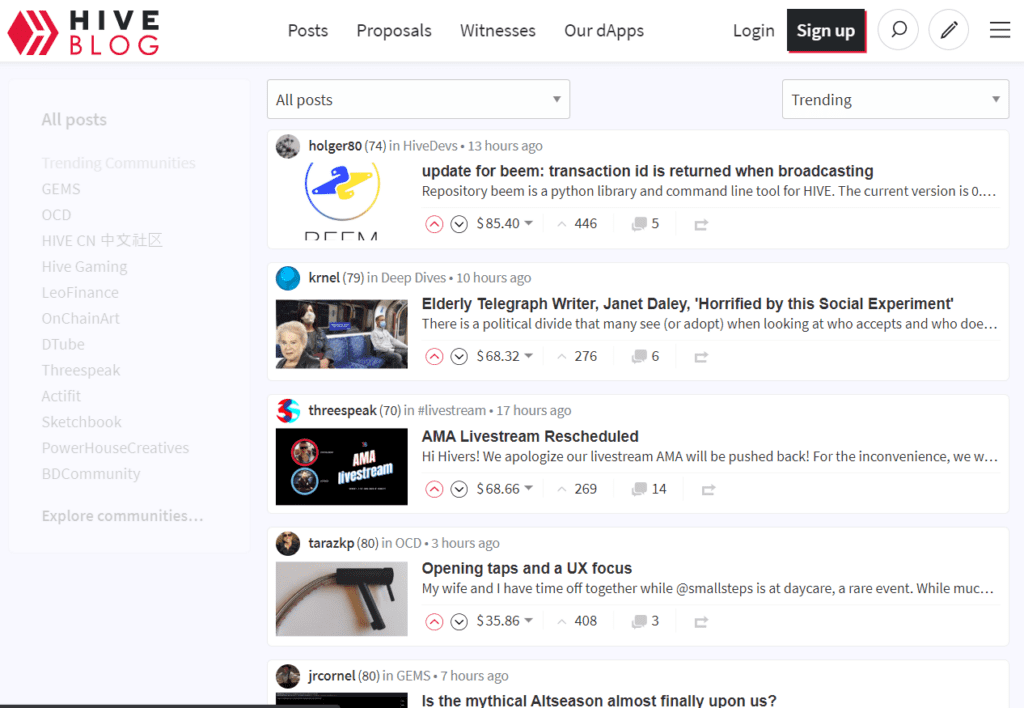Open the OnChainArt community link
Viewport: 1024px width, 708px height.
tap(80, 319)
